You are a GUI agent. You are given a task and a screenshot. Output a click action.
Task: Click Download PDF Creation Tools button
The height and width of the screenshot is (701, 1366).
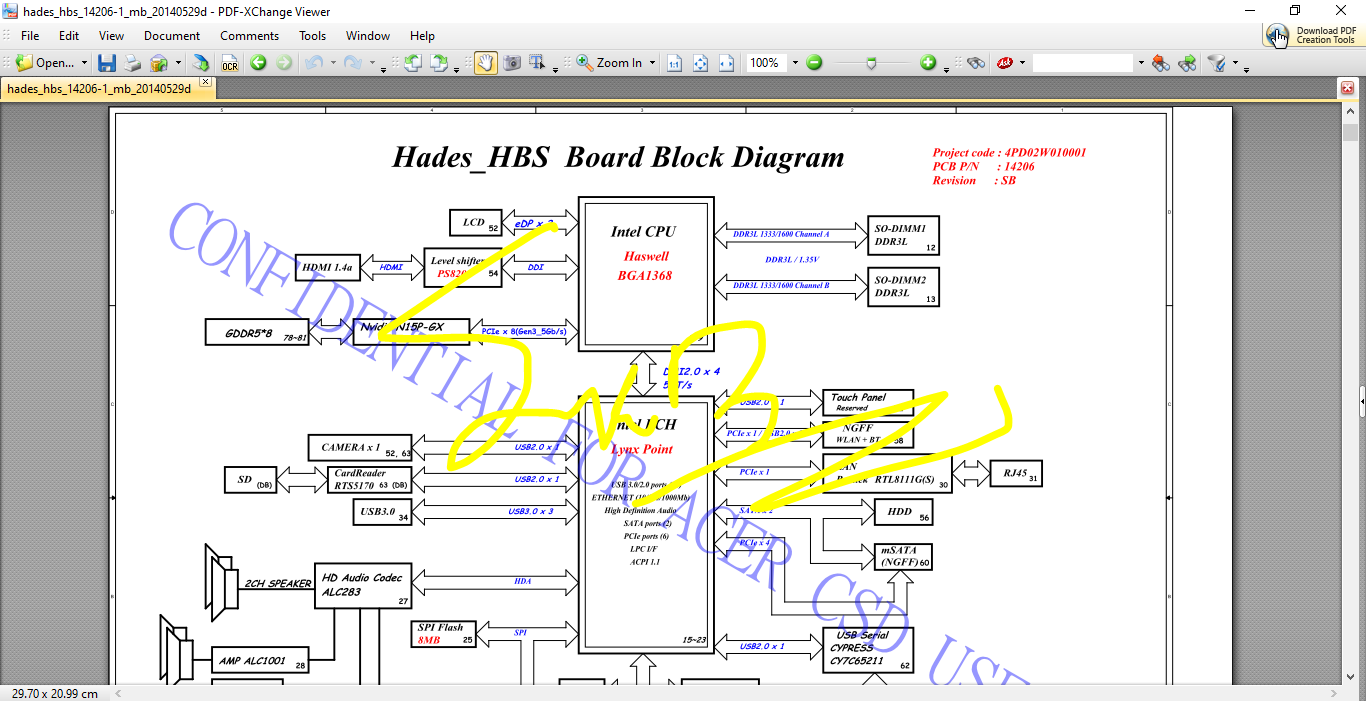[1312, 35]
